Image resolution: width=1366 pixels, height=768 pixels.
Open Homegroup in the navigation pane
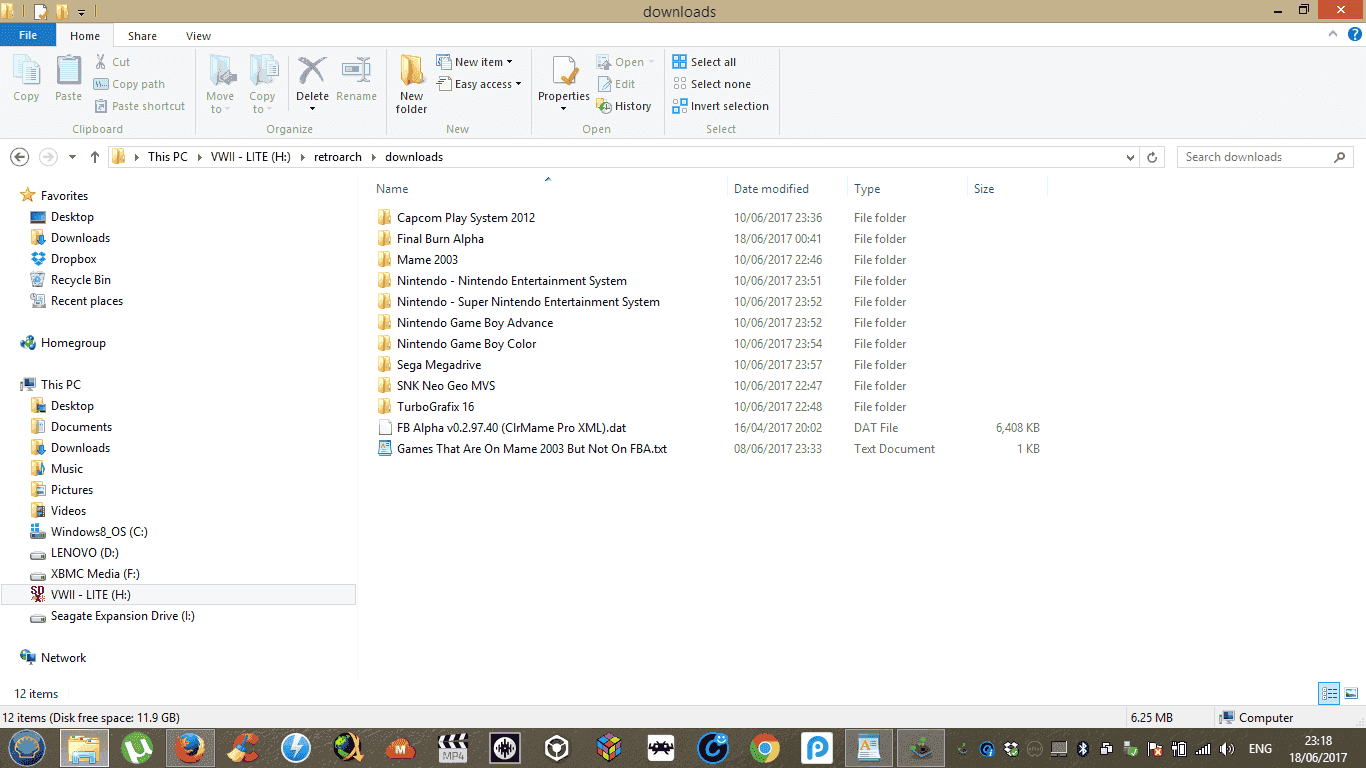(73, 343)
